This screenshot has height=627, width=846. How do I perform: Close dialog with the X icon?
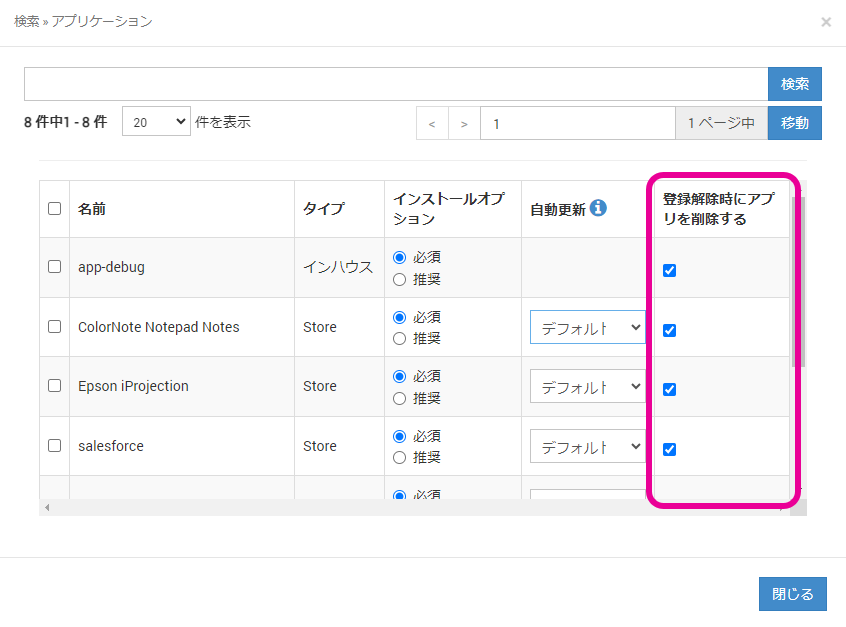point(825,22)
